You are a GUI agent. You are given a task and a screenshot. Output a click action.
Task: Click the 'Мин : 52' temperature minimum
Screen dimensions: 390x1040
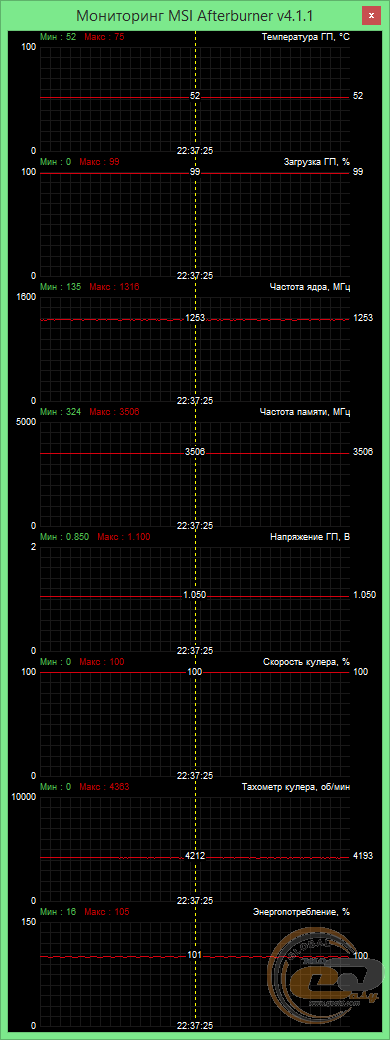(x=58, y=36)
